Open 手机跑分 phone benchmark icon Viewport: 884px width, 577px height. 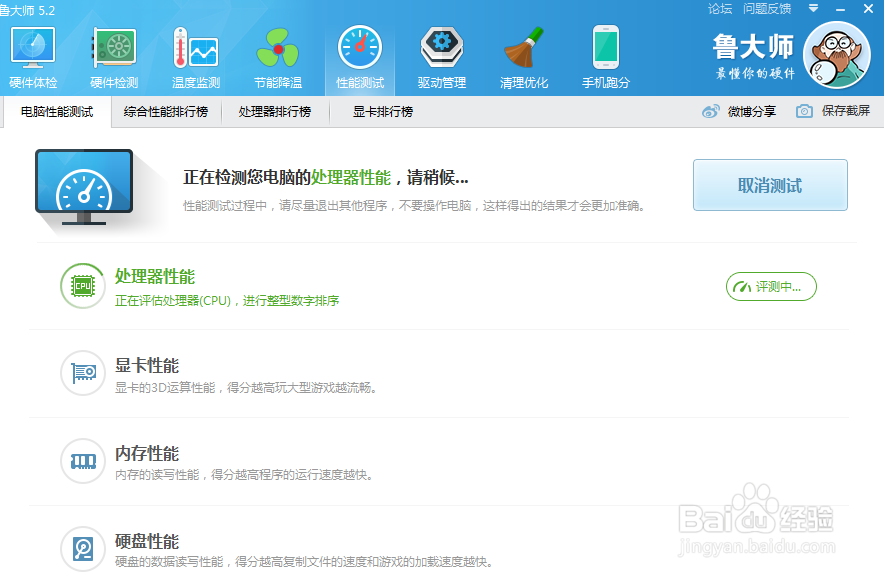[x=606, y=47]
